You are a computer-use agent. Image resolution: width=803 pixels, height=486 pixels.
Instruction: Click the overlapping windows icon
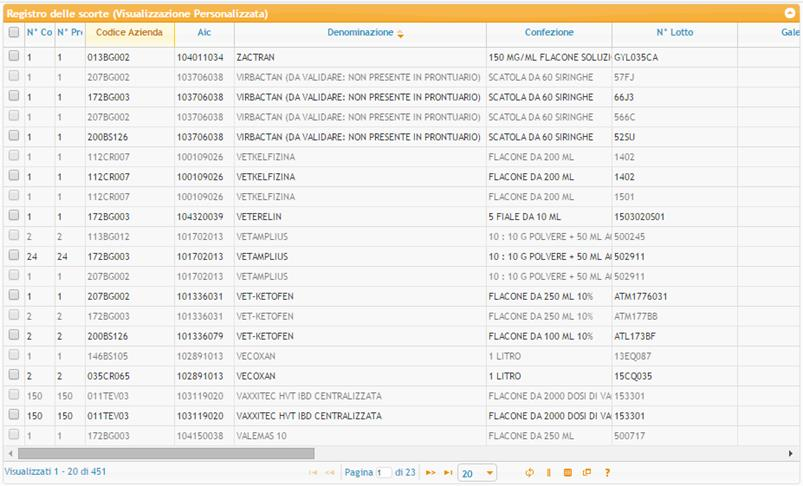coord(587,472)
